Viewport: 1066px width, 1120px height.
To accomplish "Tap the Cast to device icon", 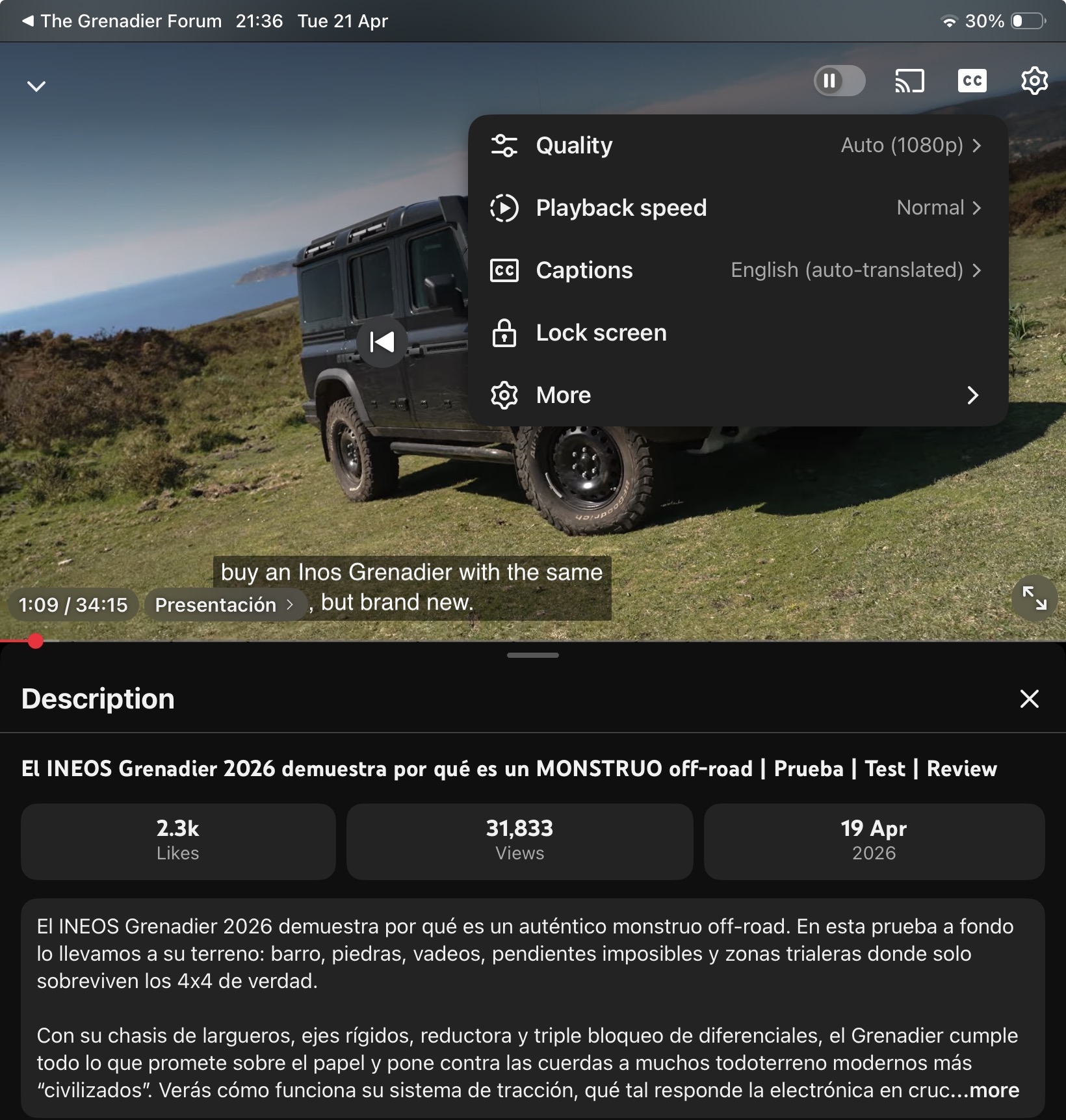I will [x=909, y=81].
